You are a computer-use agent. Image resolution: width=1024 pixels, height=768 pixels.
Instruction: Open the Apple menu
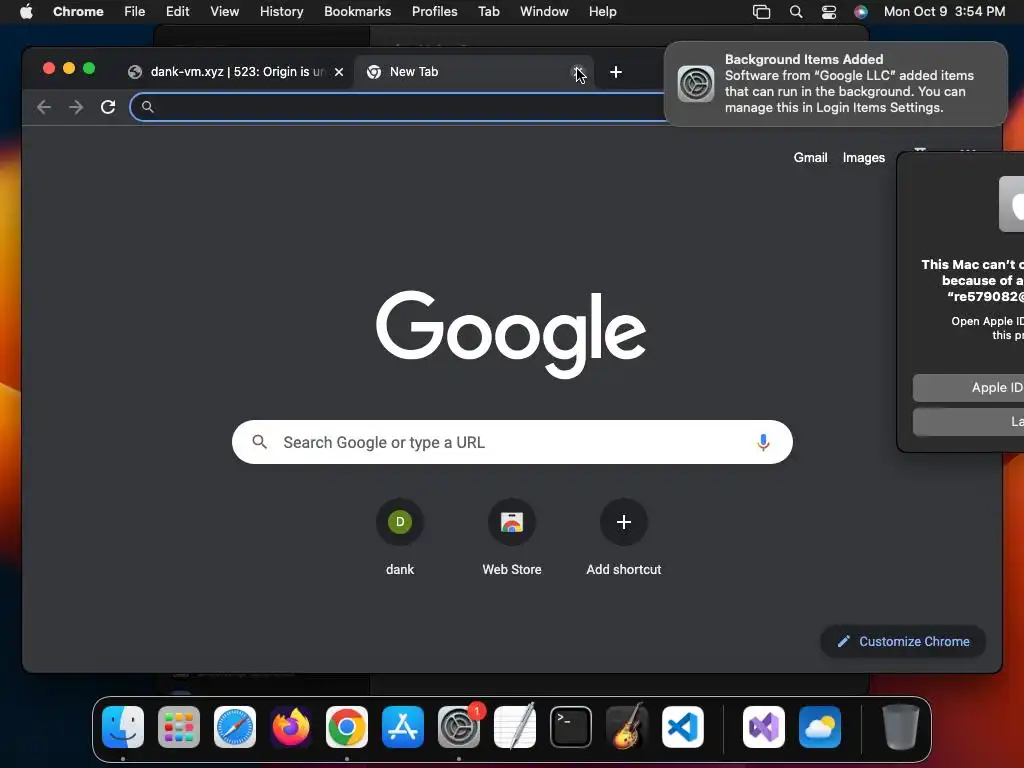[x=26, y=12]
